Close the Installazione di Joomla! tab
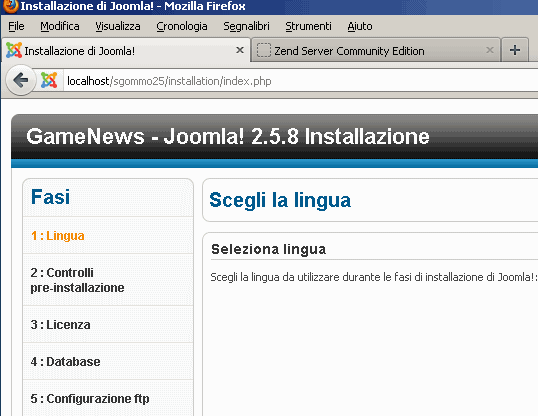Viewport: 538px width, 416px height. tap(240, 50)
